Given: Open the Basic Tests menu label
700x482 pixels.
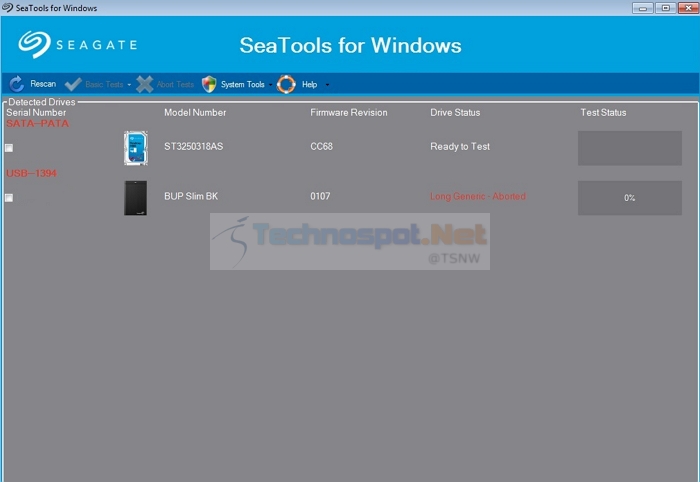Looking at the screenshot, I should click(104, 84).
